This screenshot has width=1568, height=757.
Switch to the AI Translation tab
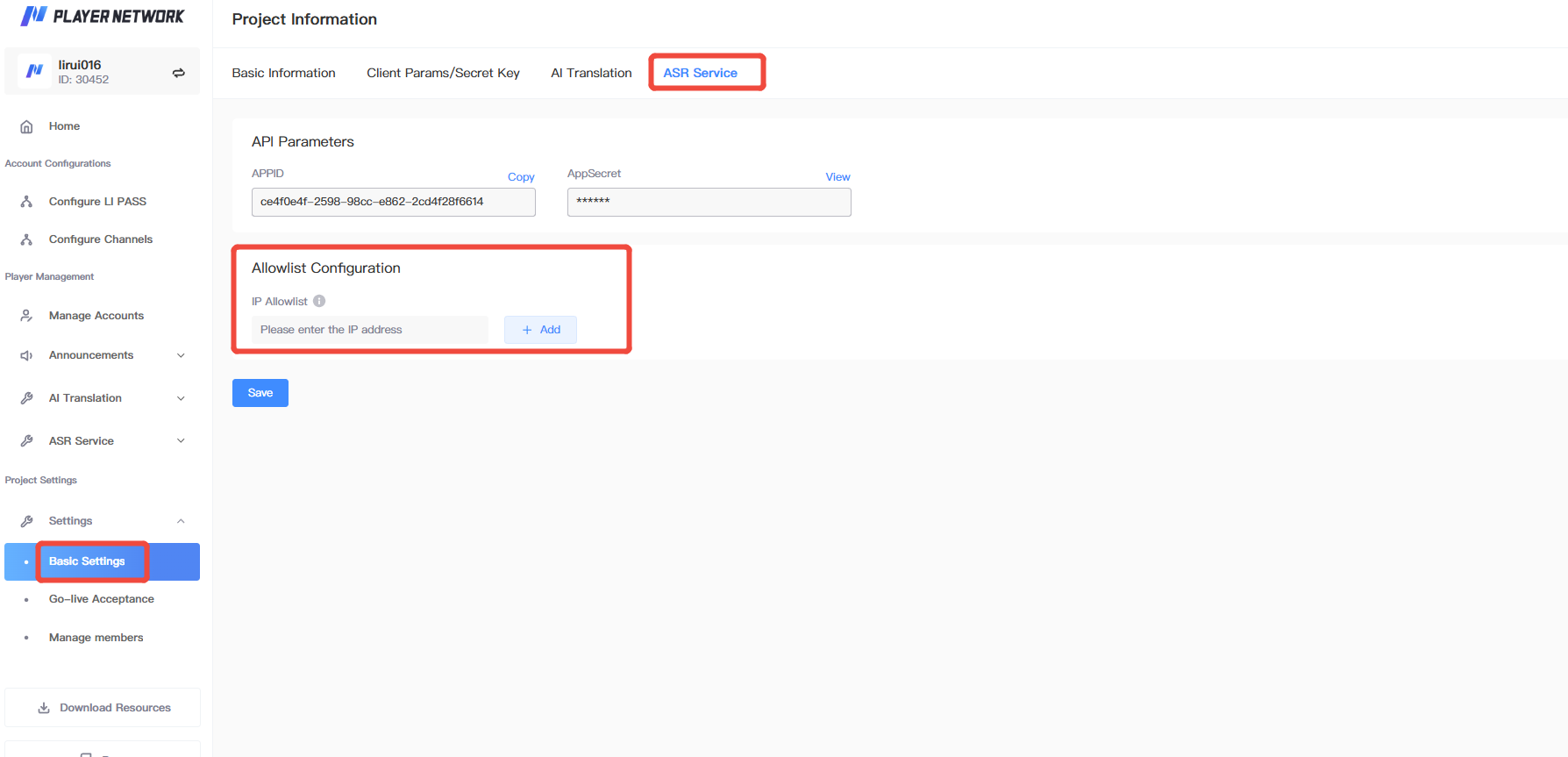[x=591, y=73]
